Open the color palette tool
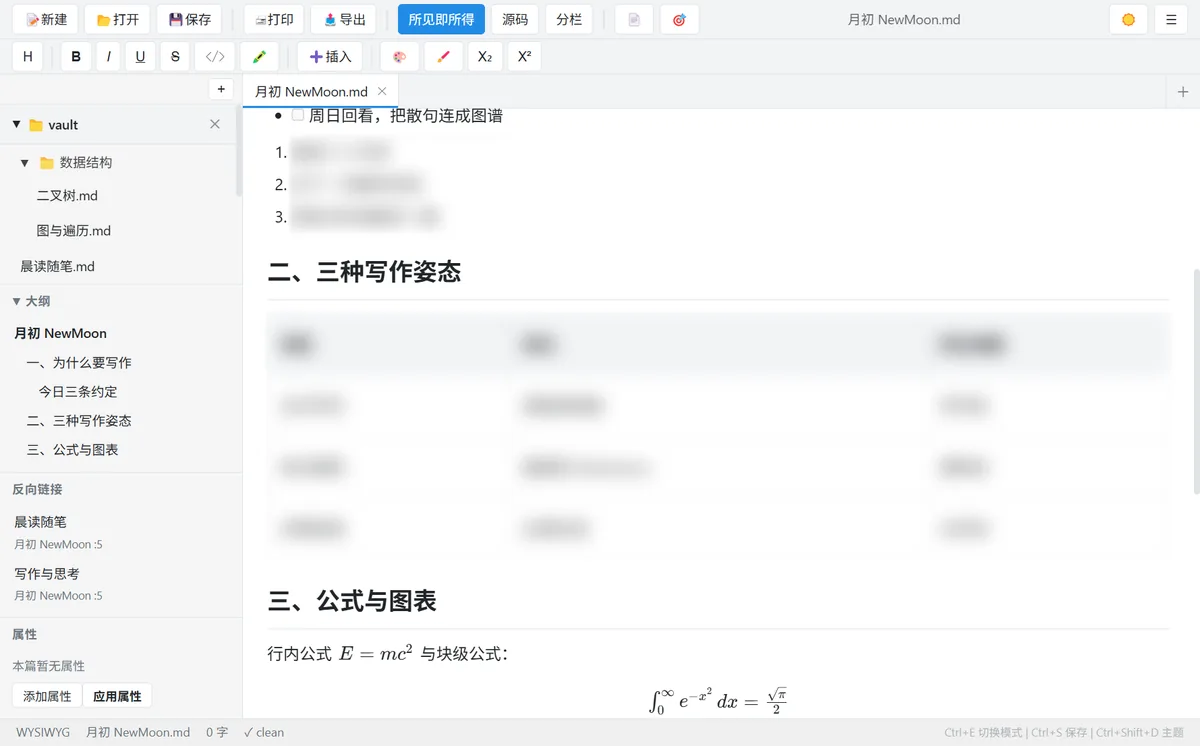The width and height of the screenshot is (1200, 746). pos(400,57)
